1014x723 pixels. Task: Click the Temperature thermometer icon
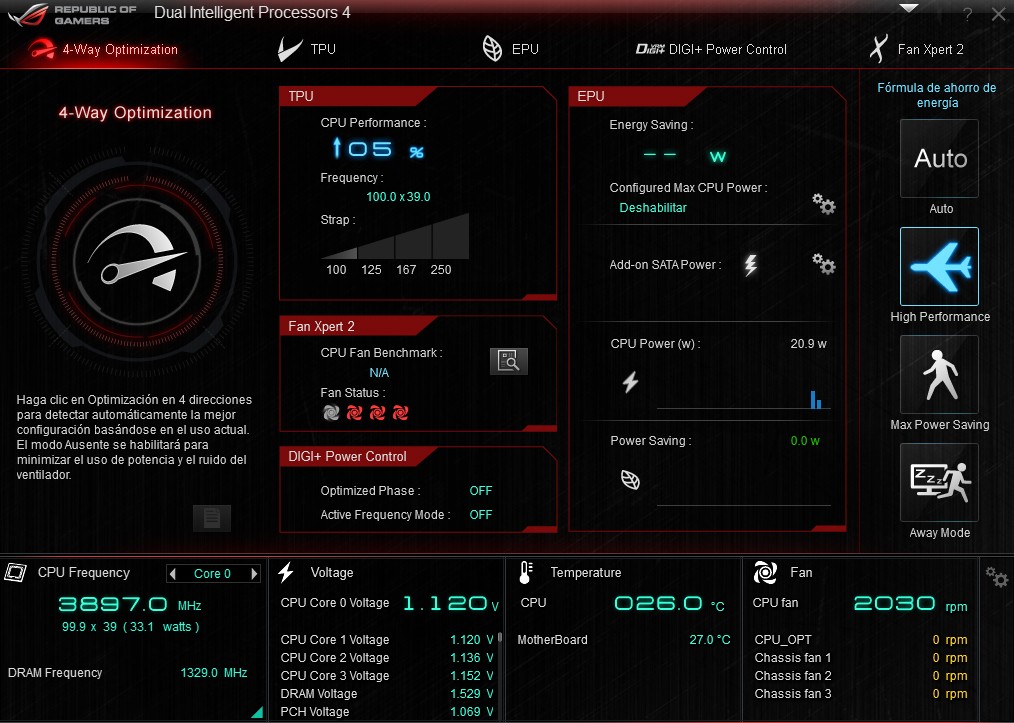[x=526, y=572]
